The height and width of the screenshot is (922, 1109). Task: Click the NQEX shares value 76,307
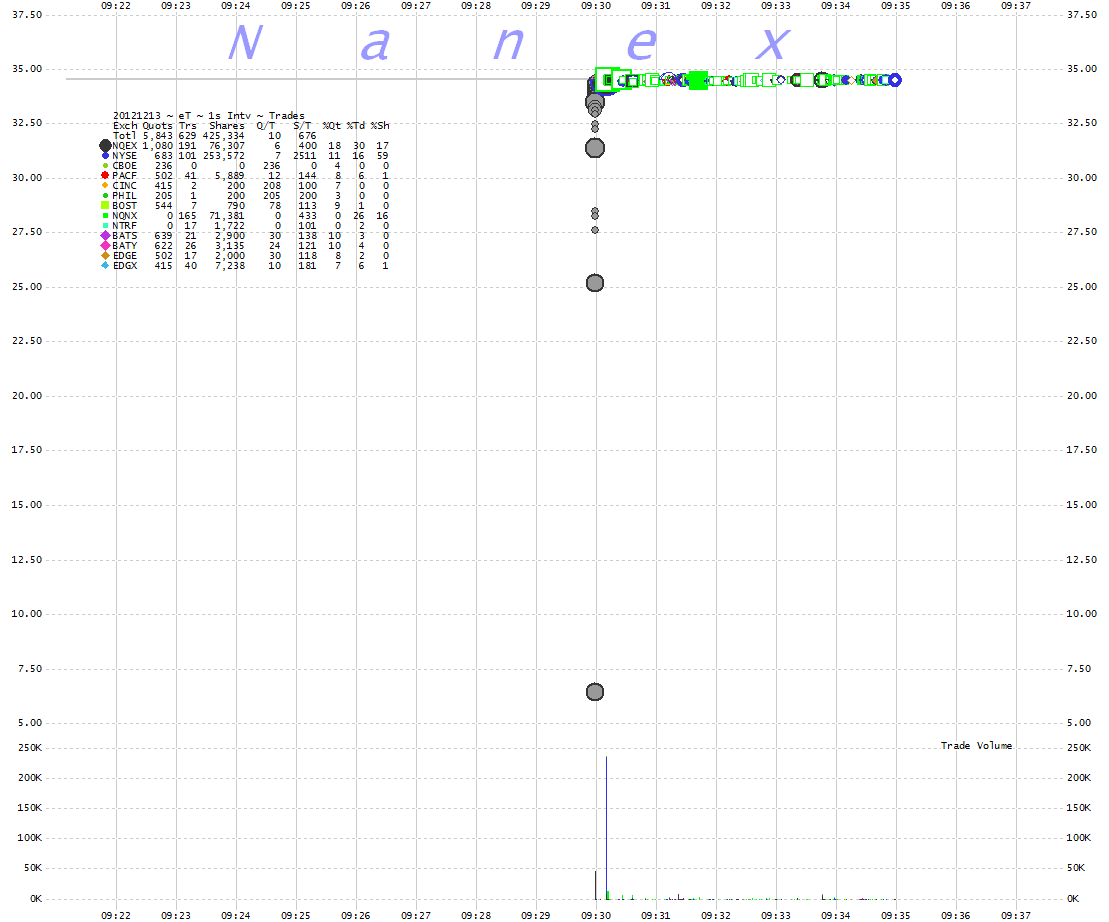[x=226, y=146]
